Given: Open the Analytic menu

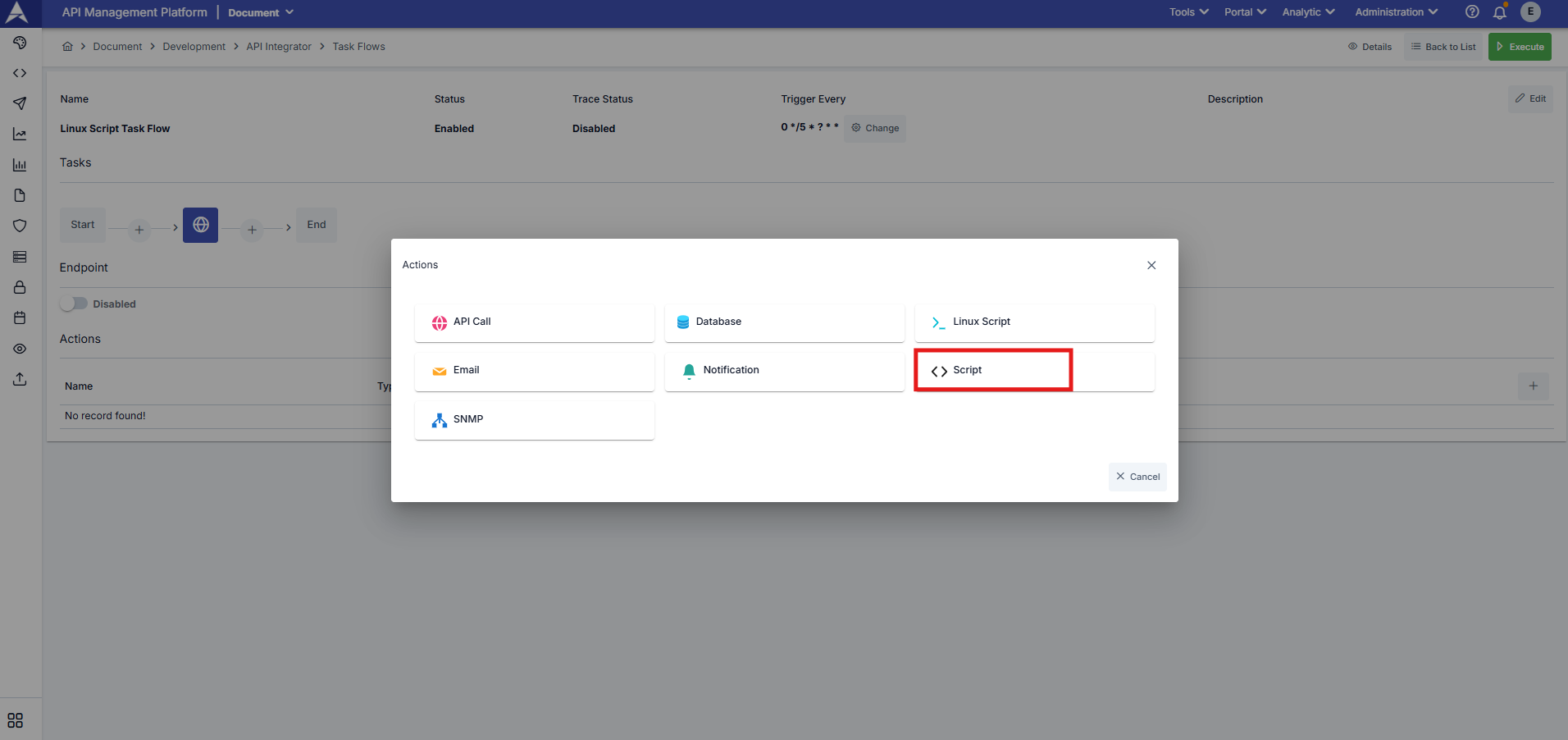Looking at the screenshot, I should click(1308, 12).
